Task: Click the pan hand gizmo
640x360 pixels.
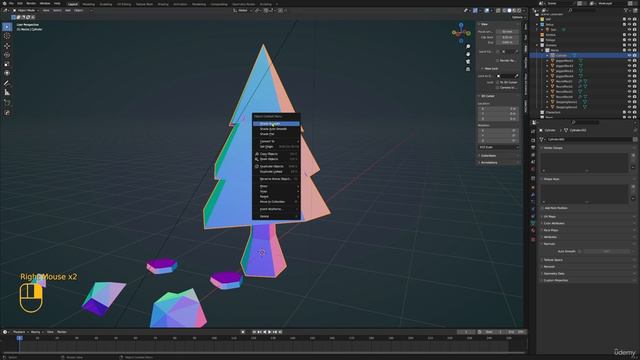Action: [x=468, y=54]
